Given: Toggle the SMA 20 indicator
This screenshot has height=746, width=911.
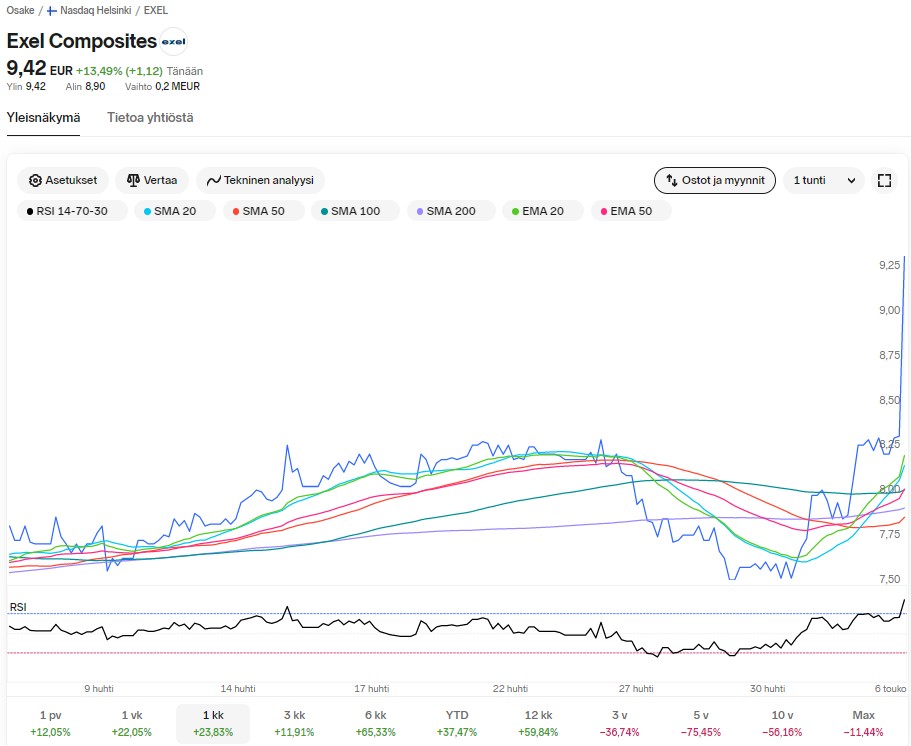Looking at the screenshot, I should (175, 211).
